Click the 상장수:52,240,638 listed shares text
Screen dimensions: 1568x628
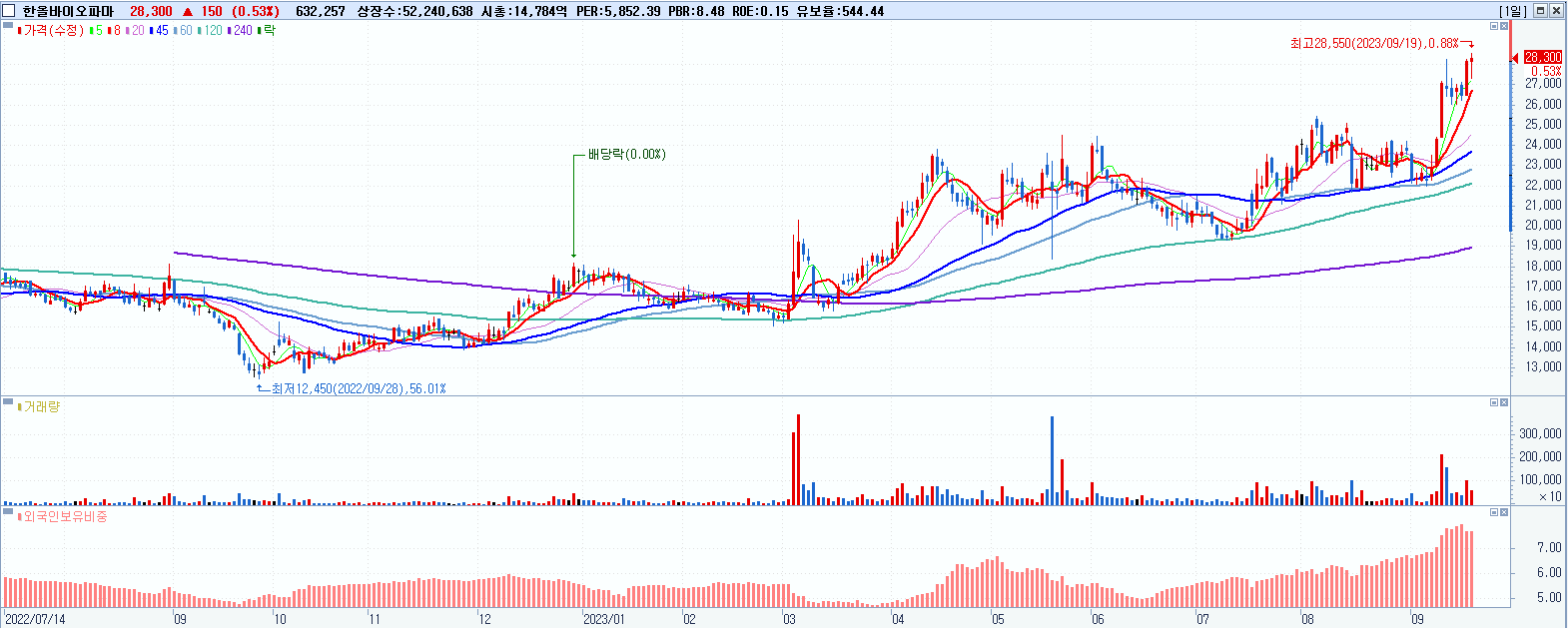pyautogui.click(x=414, y=11)
